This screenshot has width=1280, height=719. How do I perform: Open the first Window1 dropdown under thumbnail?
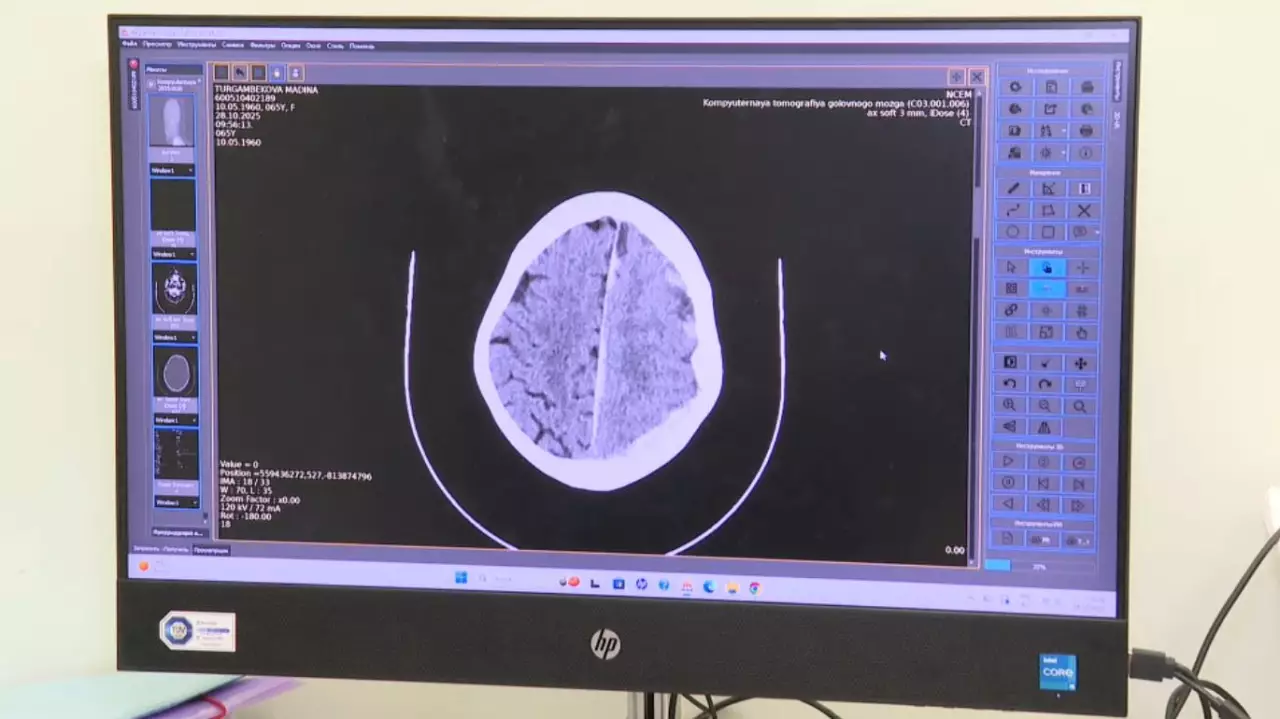click(174, 171)
